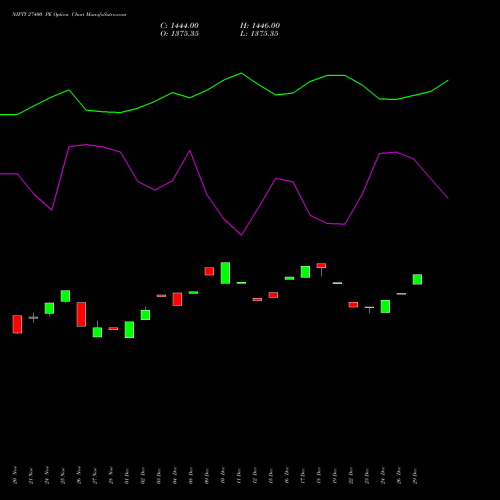
Task: Click the 16 Dec date label
Action: click(287, 475)
